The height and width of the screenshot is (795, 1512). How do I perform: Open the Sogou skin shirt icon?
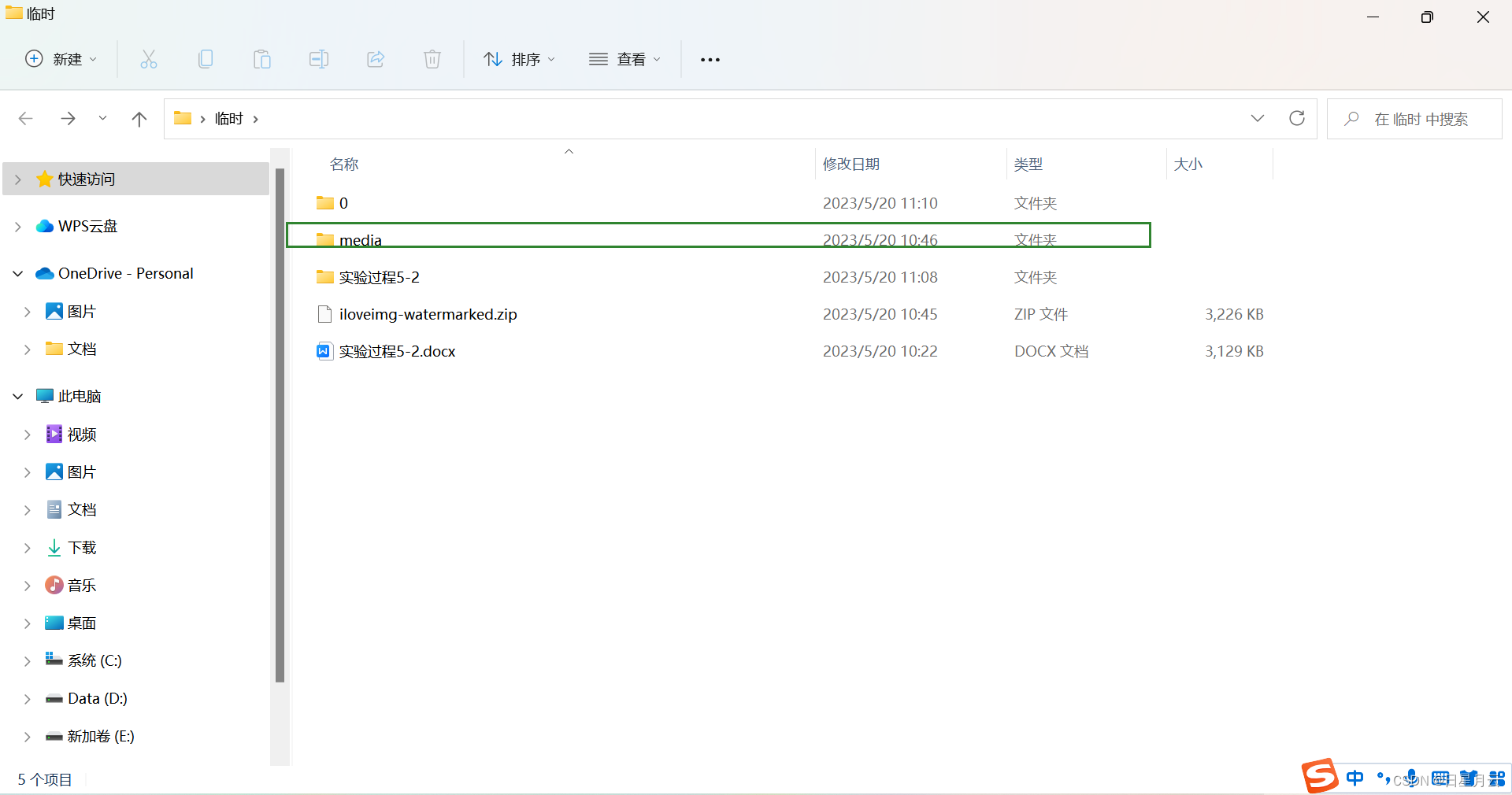(1469, 778)
